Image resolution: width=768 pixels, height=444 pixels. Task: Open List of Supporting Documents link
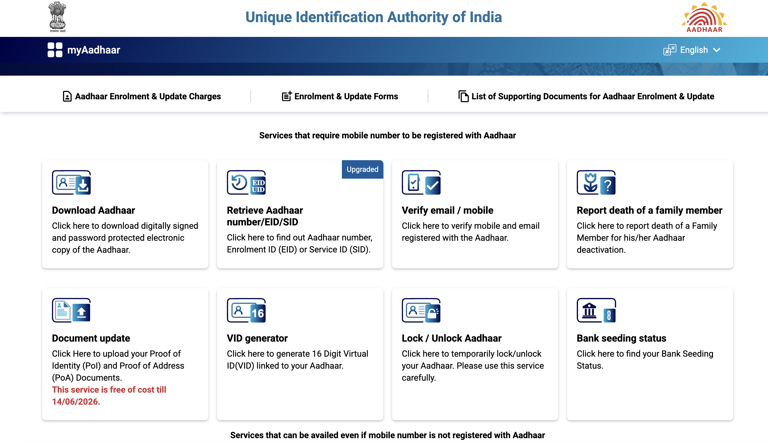coord(593,97)
